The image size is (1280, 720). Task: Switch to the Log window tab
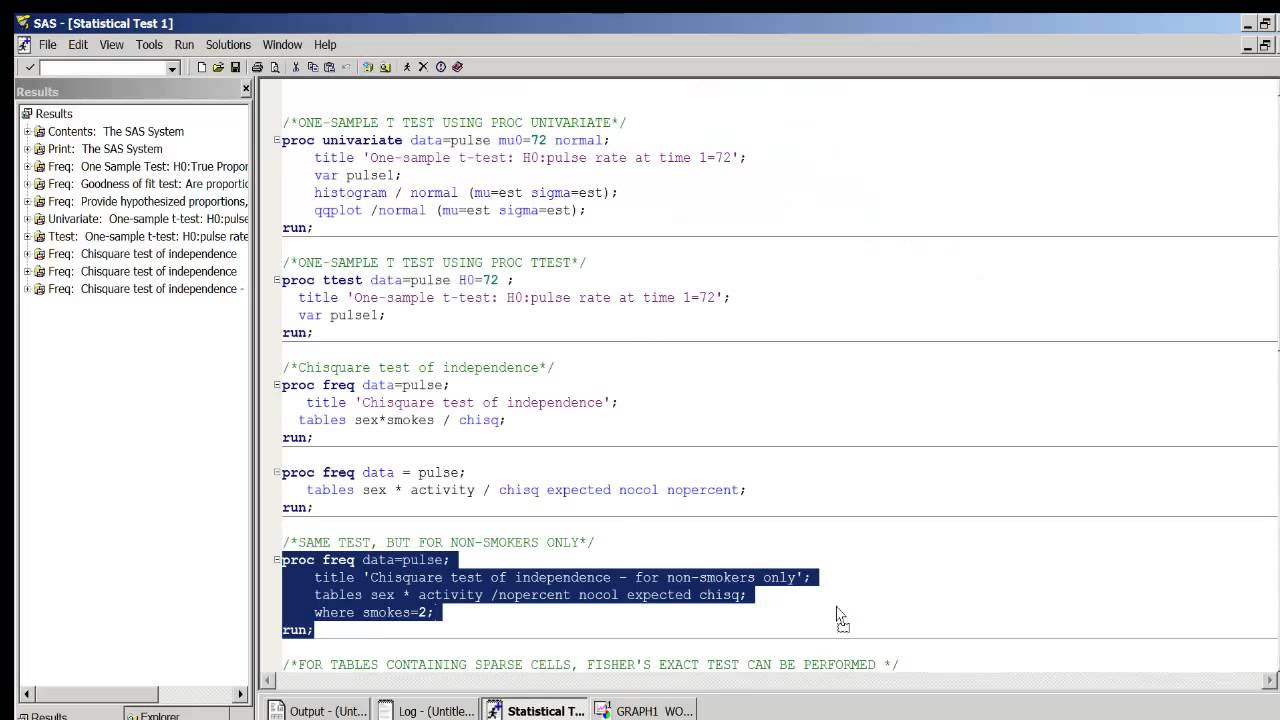[x=427, y=711]
